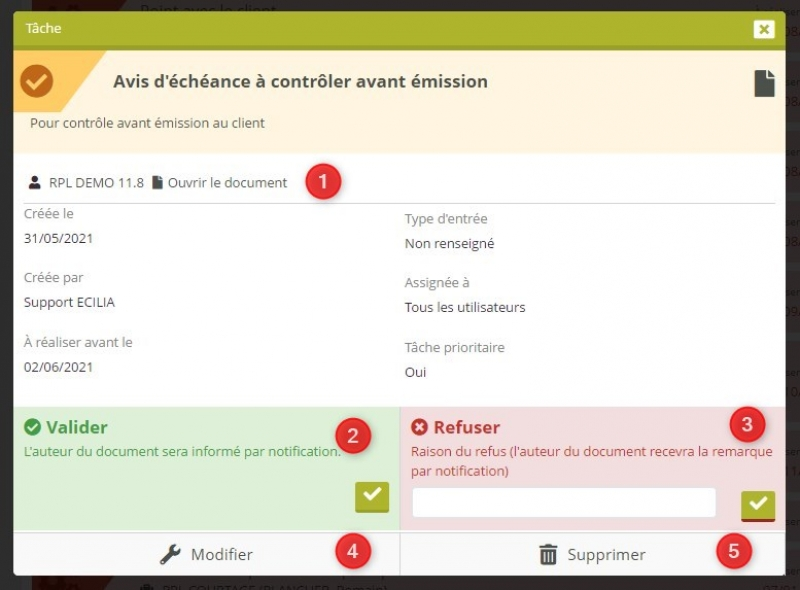This screenshot has height=590, width=800.
Task: Click the red numbered marker 1
Action: [322, 183]
